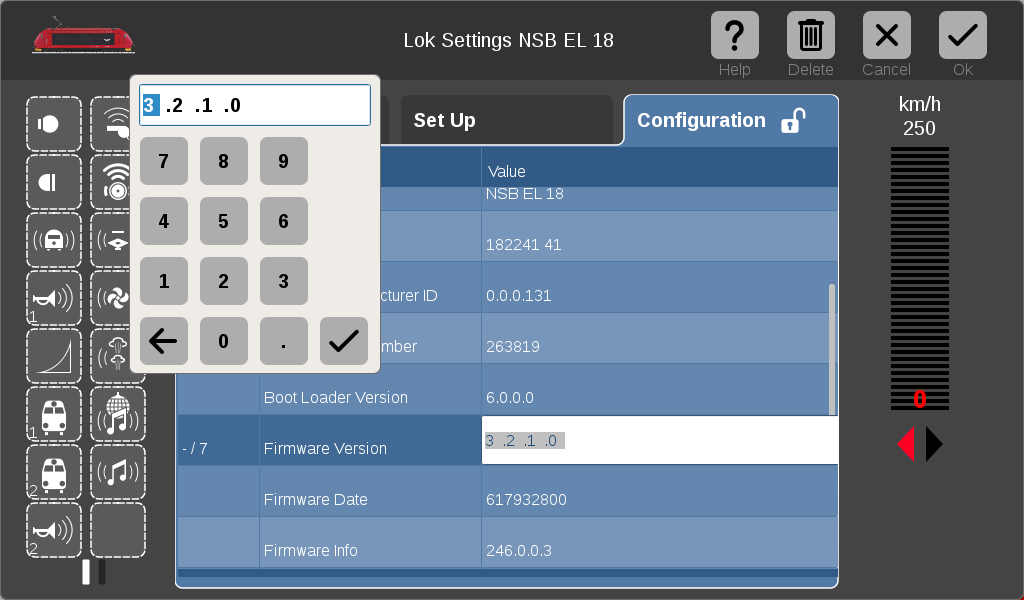1024x600 pixels.
Task: Select the '246.0.0.3' firmware info value
Action: [660, 543]
